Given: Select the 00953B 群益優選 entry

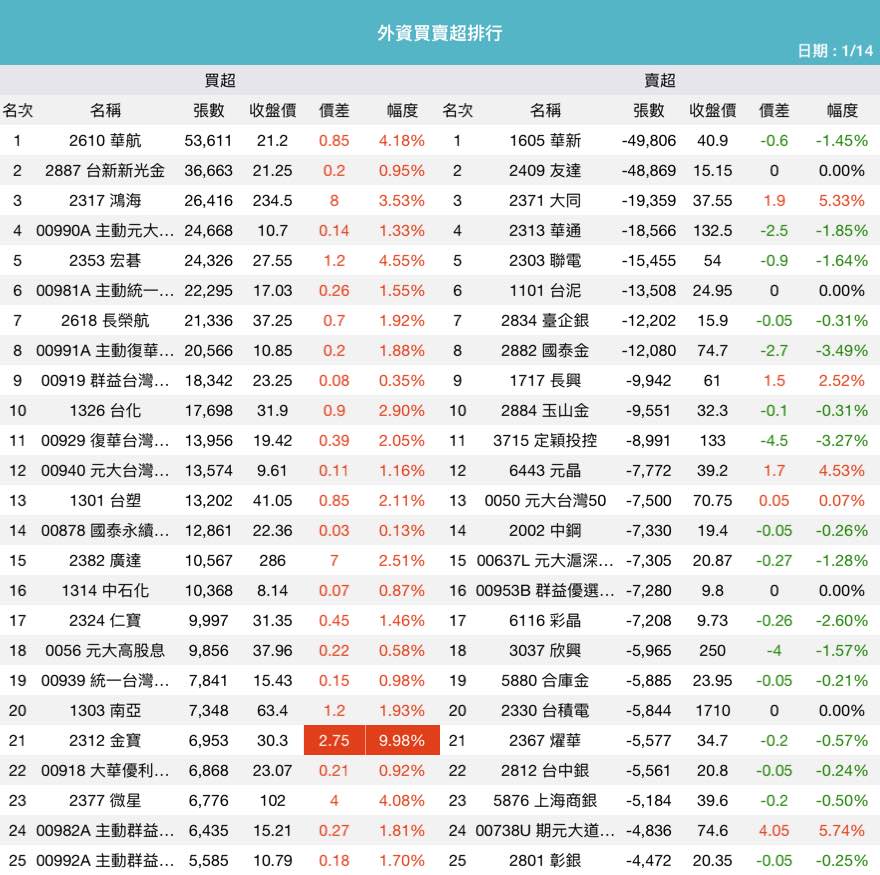Looking at the screenshot, I should [x=545, y=590].
